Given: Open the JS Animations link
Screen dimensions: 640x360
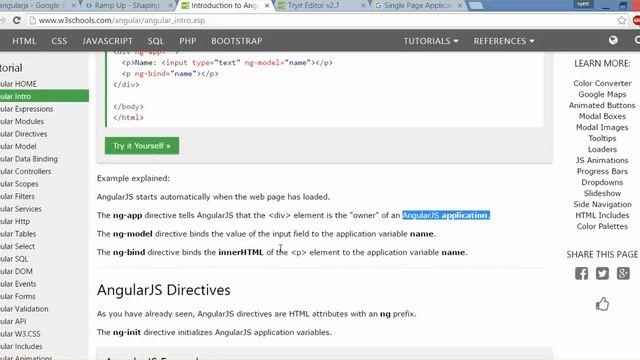Looking at the screenshot, I should tap(602, 160).
